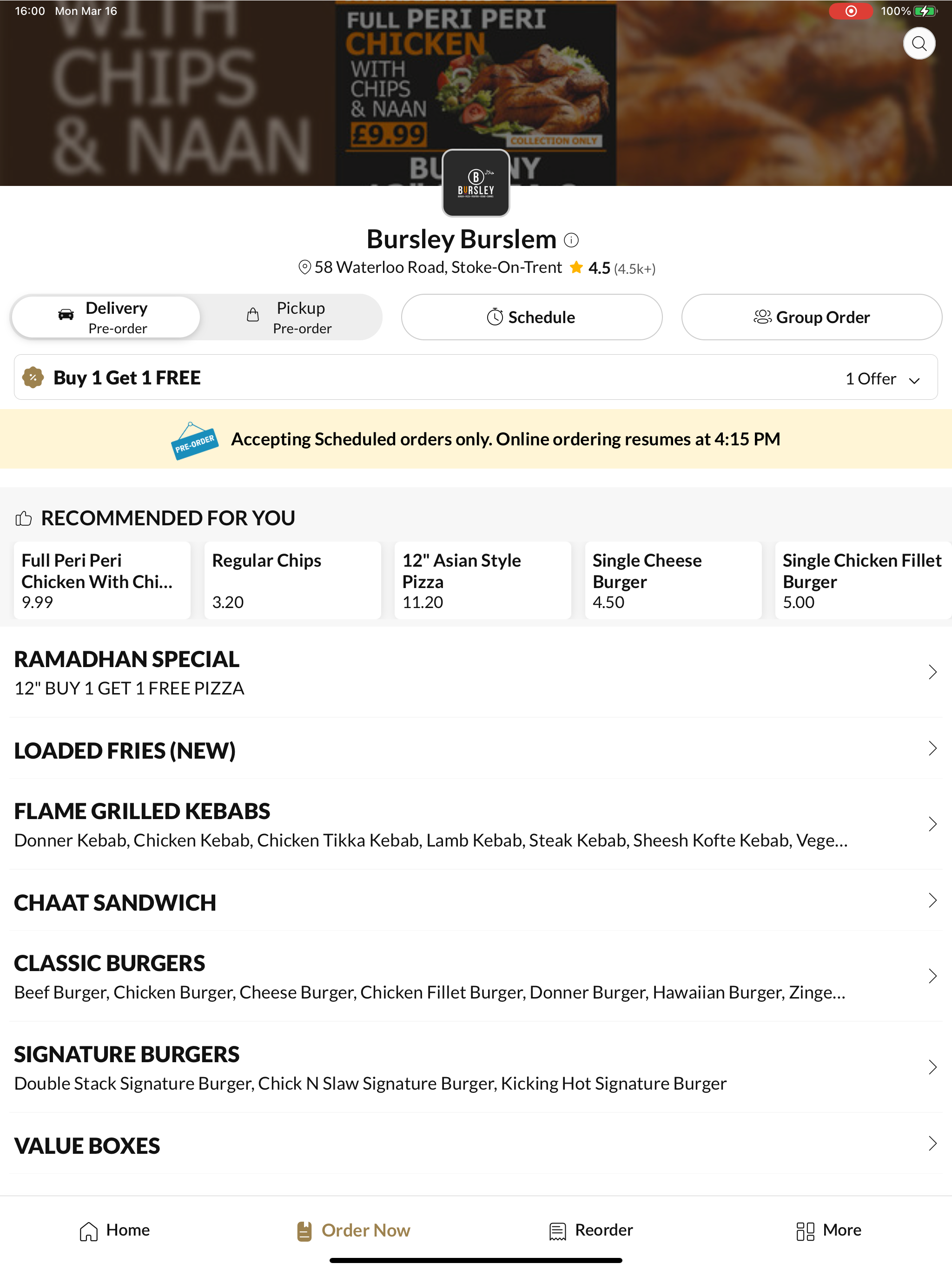
Task: Expand the SIGNATURE BURGERS category
Action: point(476,1068)
